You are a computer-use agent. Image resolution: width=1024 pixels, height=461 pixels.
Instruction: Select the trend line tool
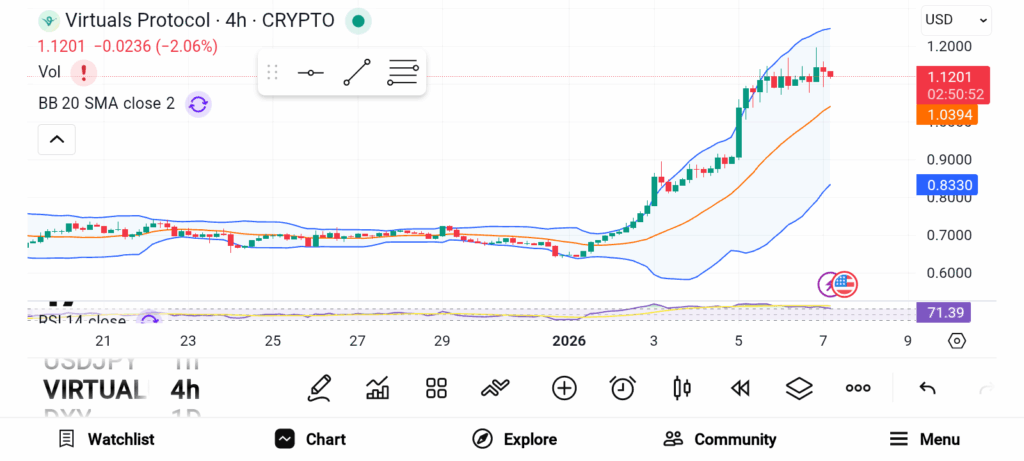coord(356,73)
